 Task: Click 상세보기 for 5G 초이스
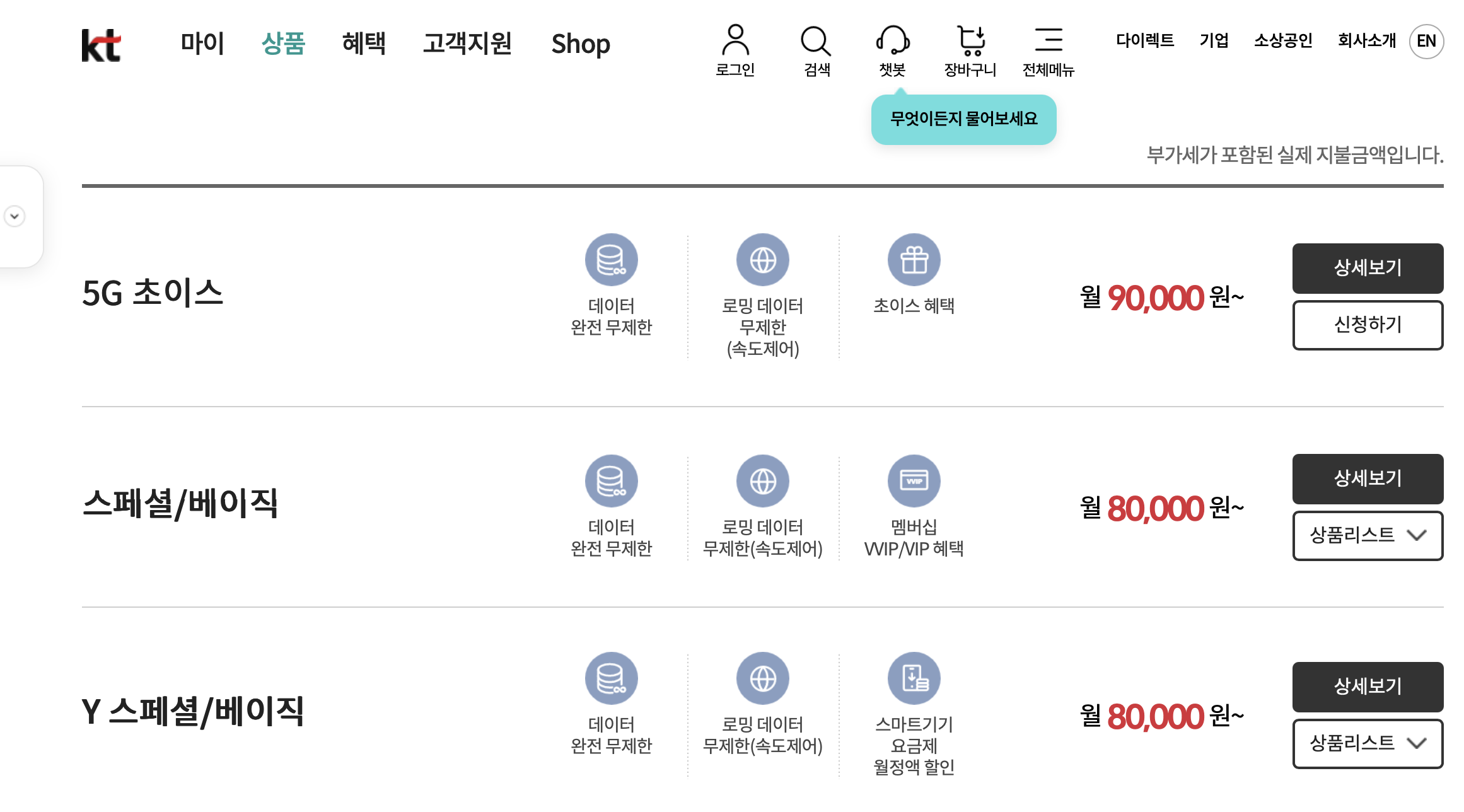1368,268
